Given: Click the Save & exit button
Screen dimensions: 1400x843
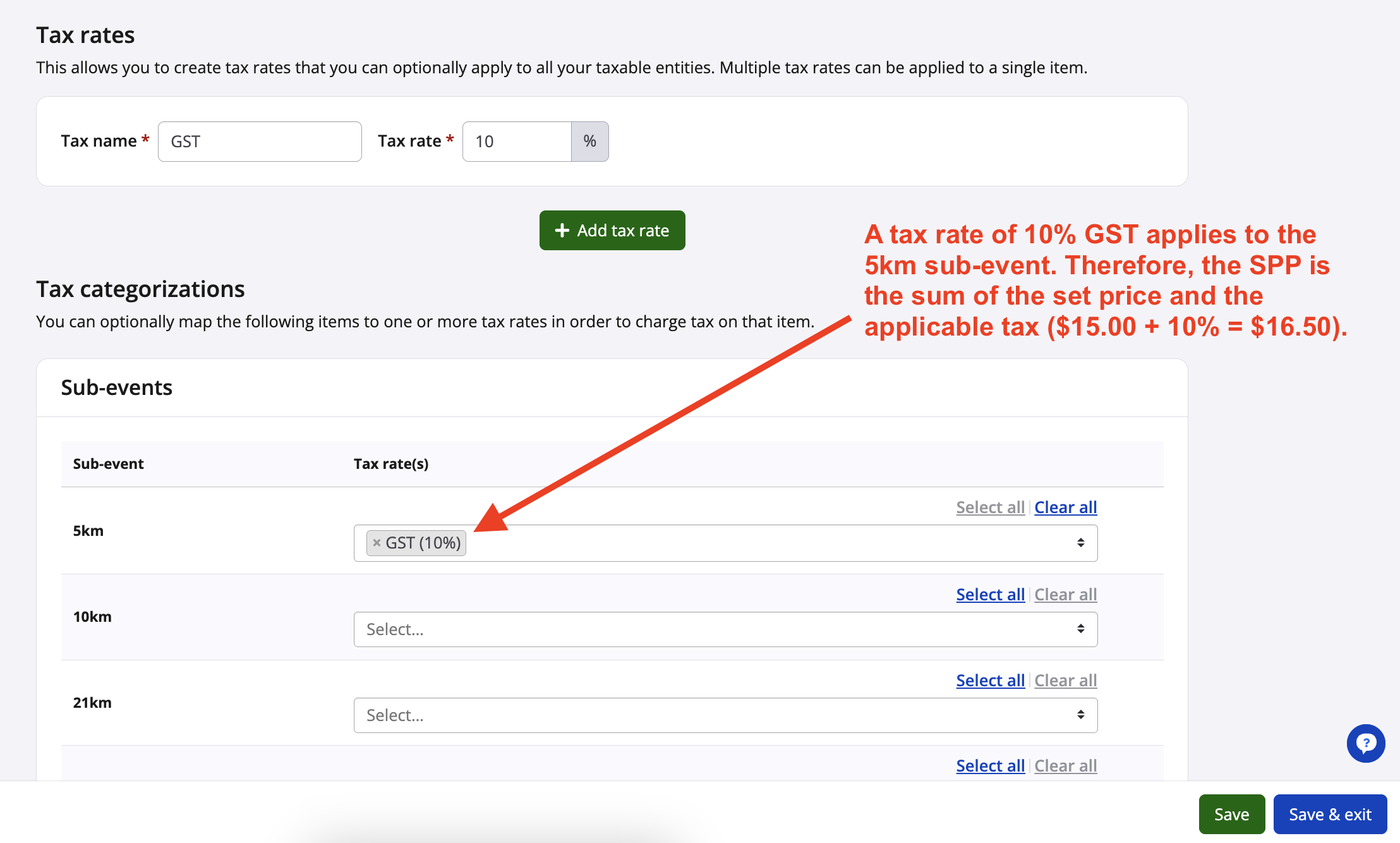Looking at the screenshot, I should [1330, 814].
